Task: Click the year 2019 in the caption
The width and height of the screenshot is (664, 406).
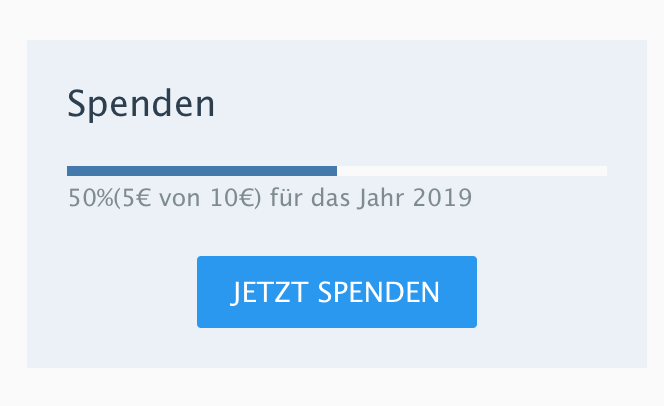Action: 442,198
